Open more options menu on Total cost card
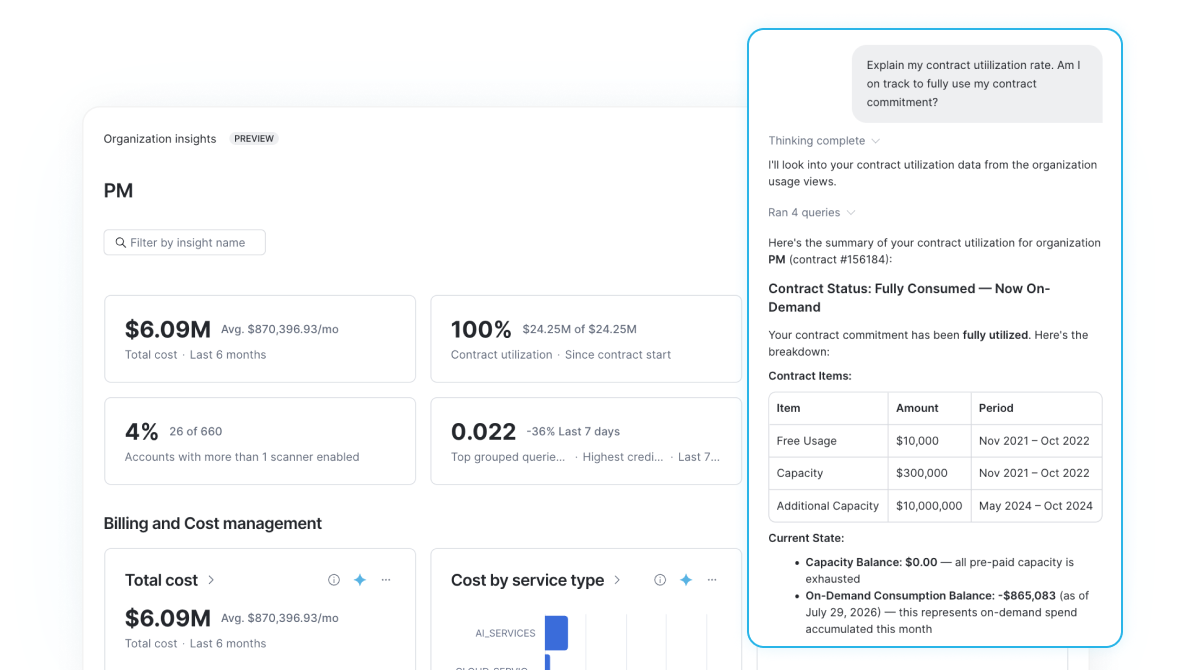The image size is (1200, 670). click(x=386, y=580)
